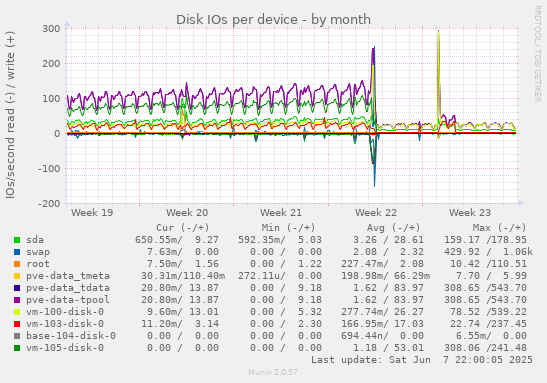Click the vm-100-disk-0 lime legend swatch
This screenshot has height=383, width=547.
(17, 312)
